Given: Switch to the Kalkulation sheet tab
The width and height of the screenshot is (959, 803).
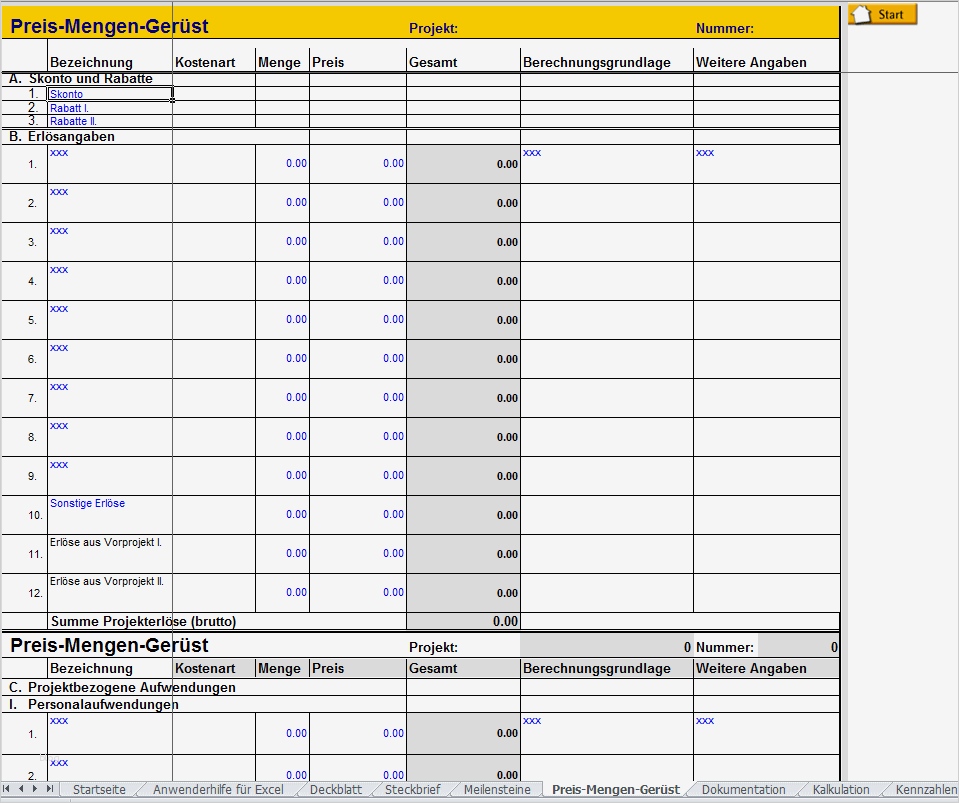Looking at the screenshot, I should [x=841, y=790].
